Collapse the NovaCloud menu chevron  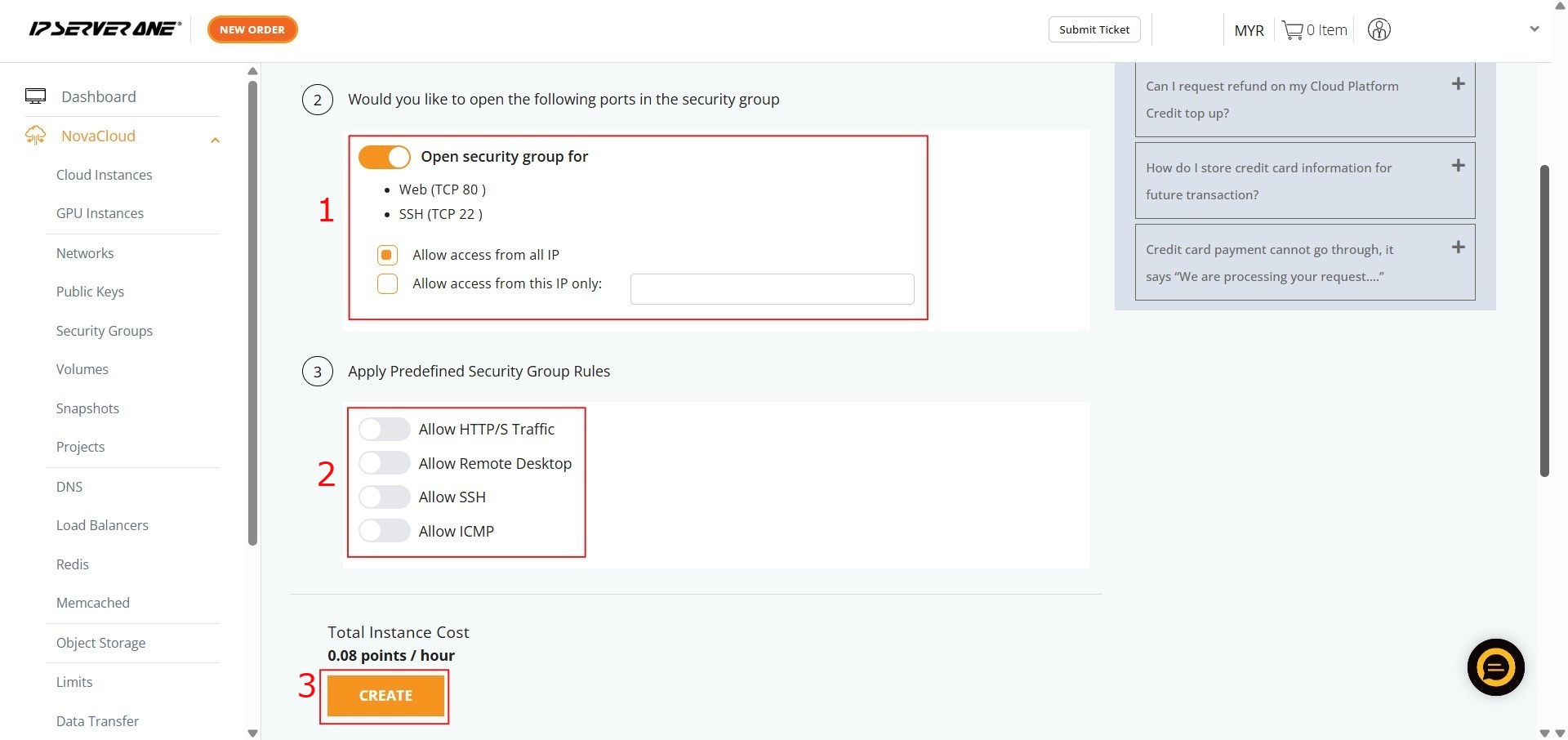tap(216, 140)
